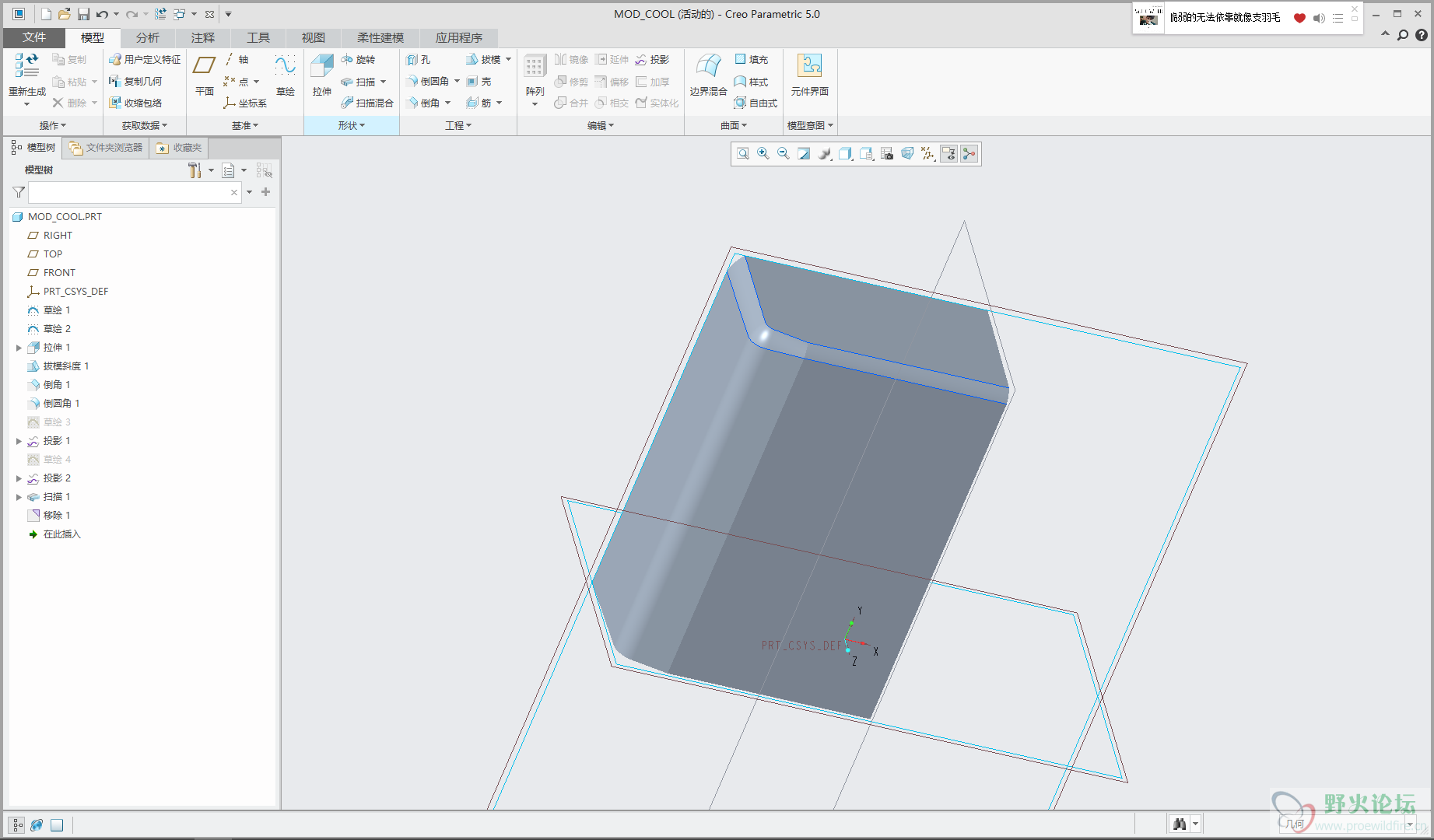Zoom out using the graphics toolbar
This screenshot has height=840, width=1434.
pos(784,154)
